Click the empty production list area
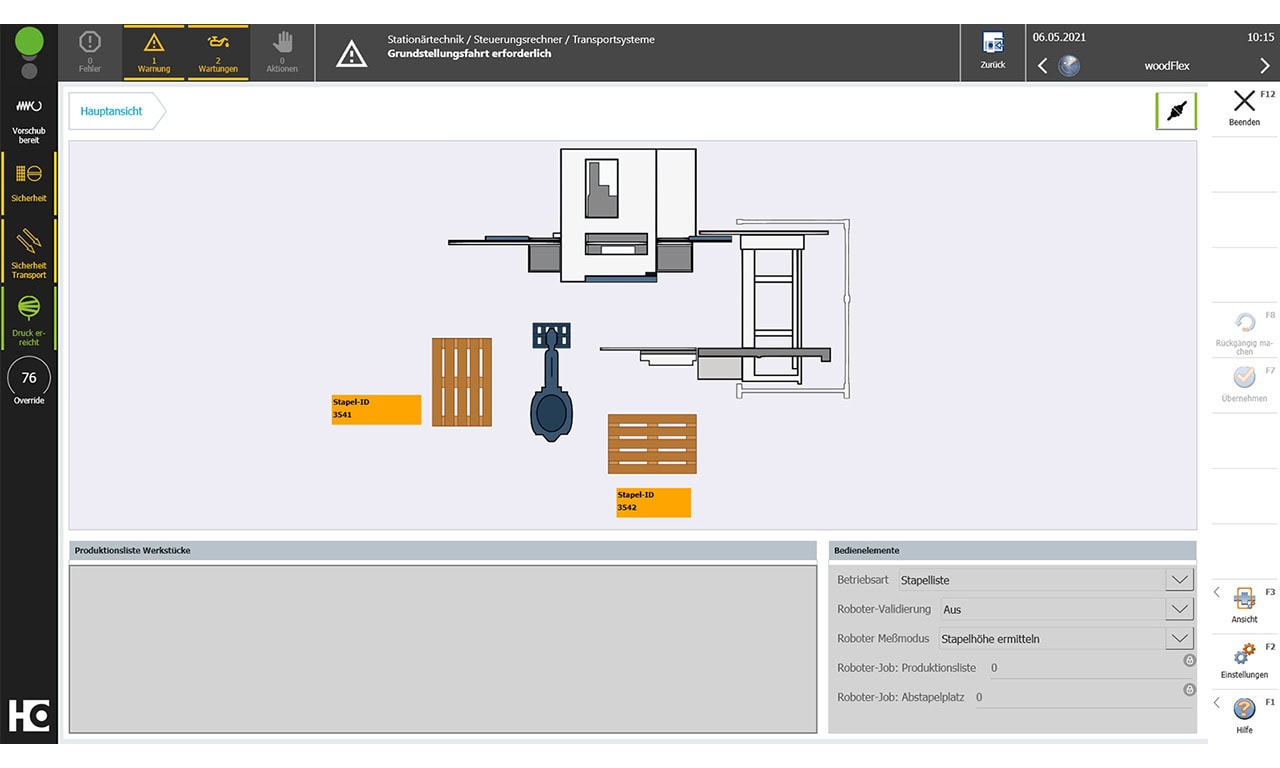 point(443,648)
